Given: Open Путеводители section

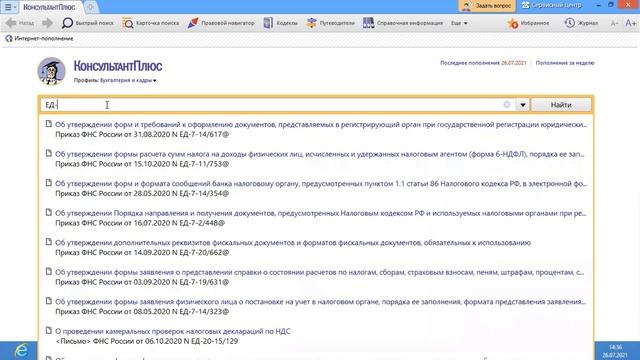Looking at the screenshot, I should click(331, 23).
